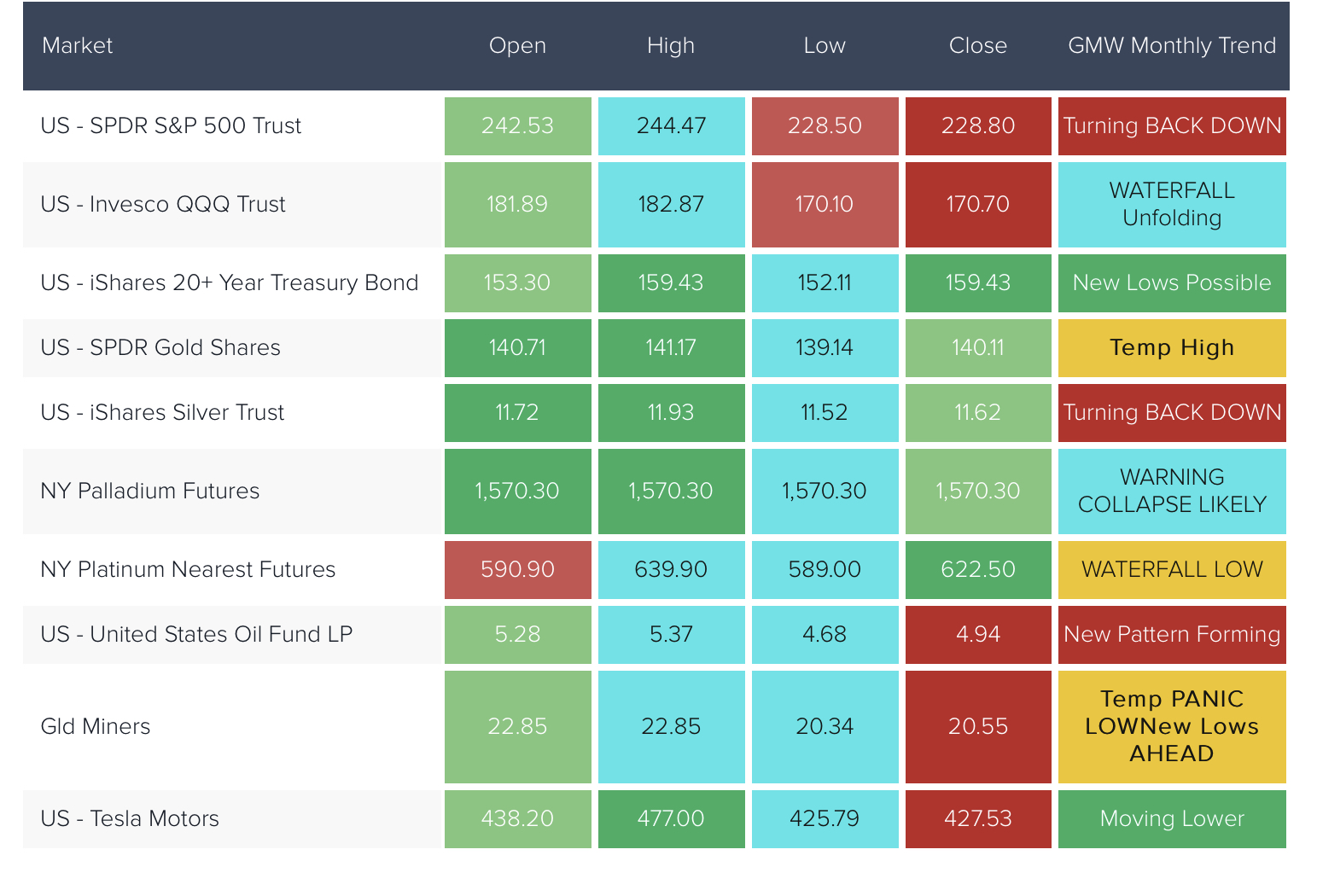Select the Treasury Bond low value 152.11
The width and height of the screenshot is (1317, 896).
click(x=825, y=283)
